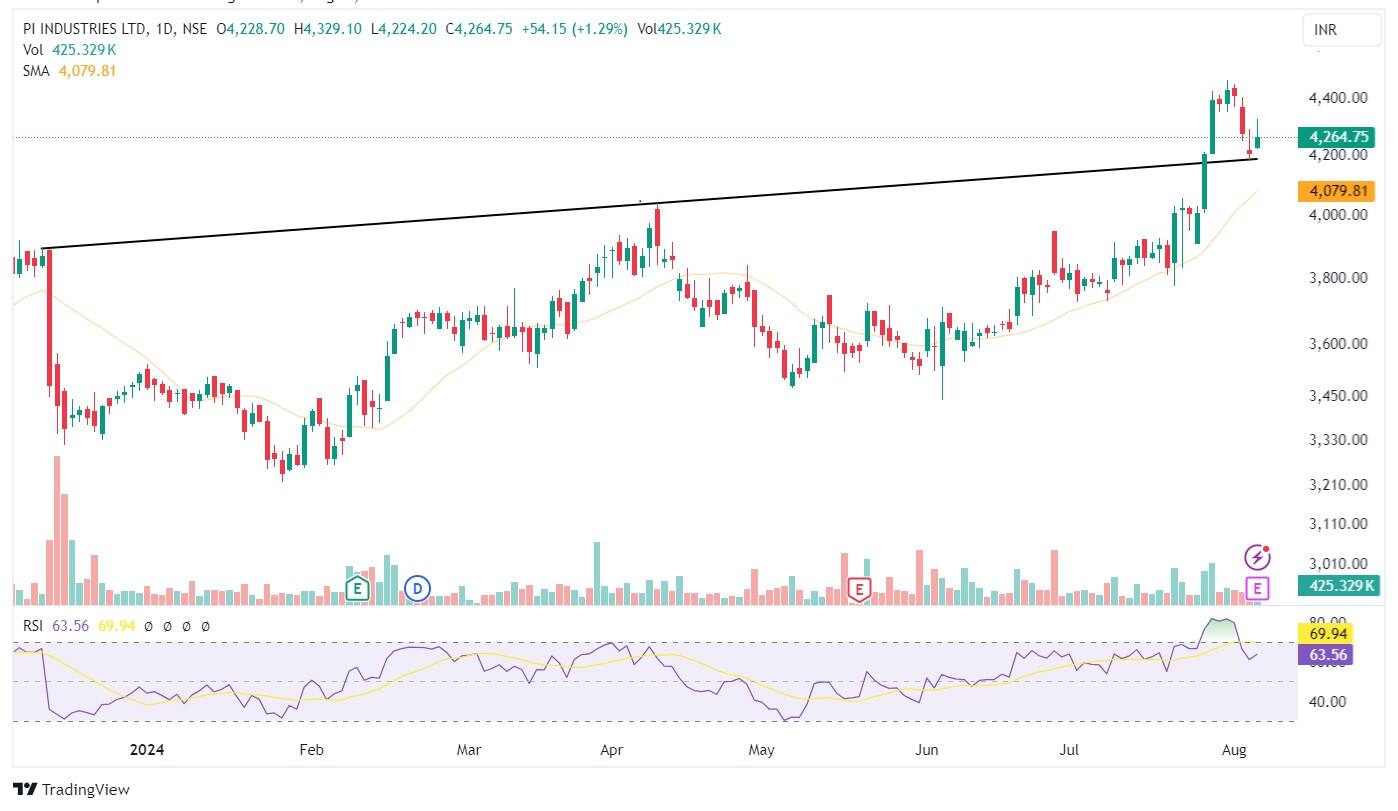Click the Feb label on time axis
This screenshot has width=1398, height=811.
pyautogui.click(x=310, y=749)
